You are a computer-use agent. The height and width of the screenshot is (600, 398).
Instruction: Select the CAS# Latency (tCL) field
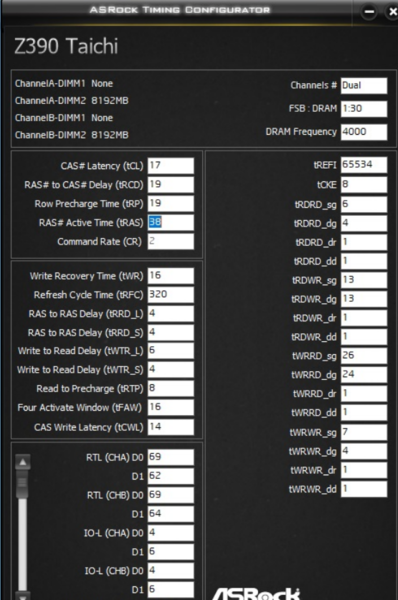click(171, 166)
